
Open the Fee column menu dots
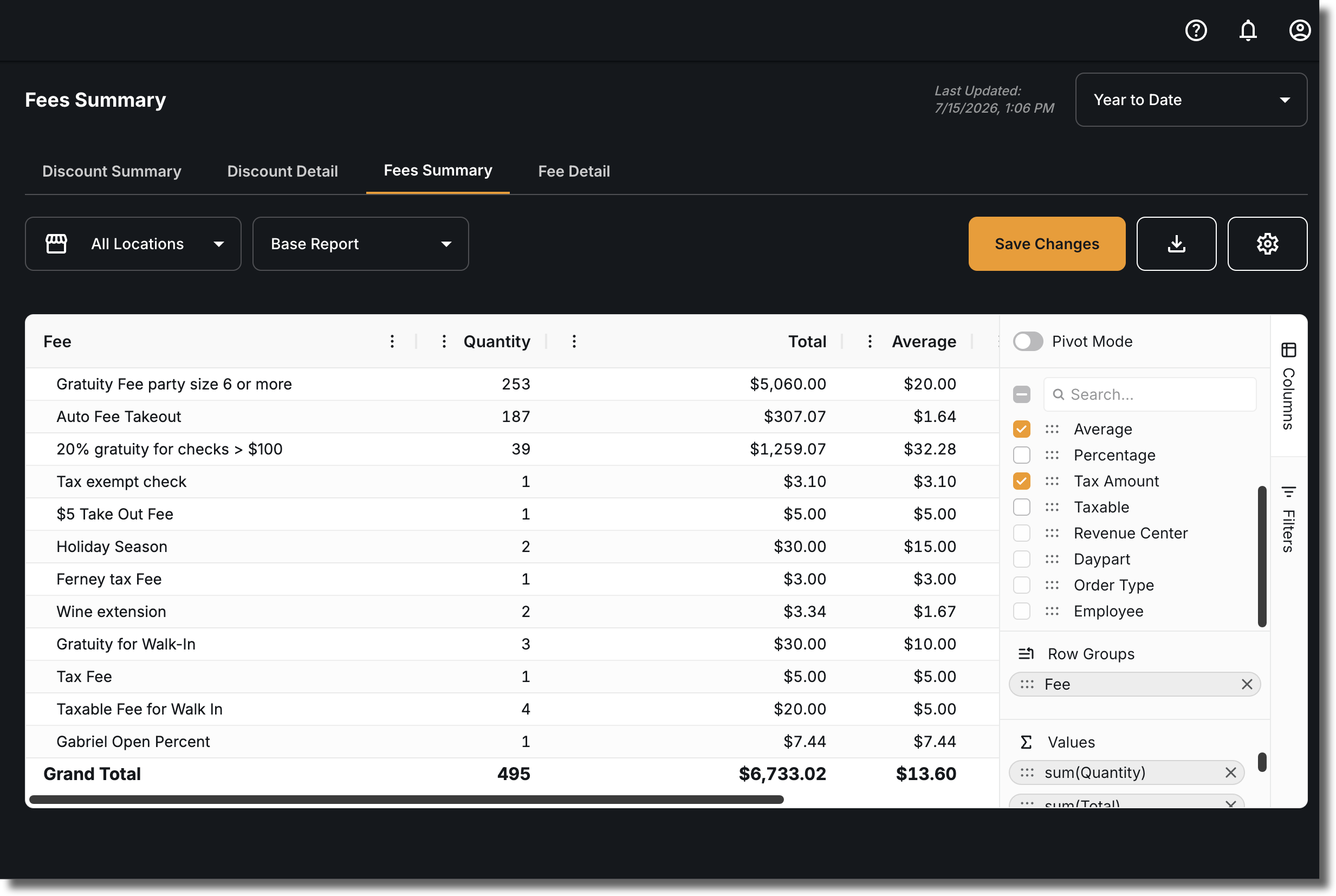392,341
